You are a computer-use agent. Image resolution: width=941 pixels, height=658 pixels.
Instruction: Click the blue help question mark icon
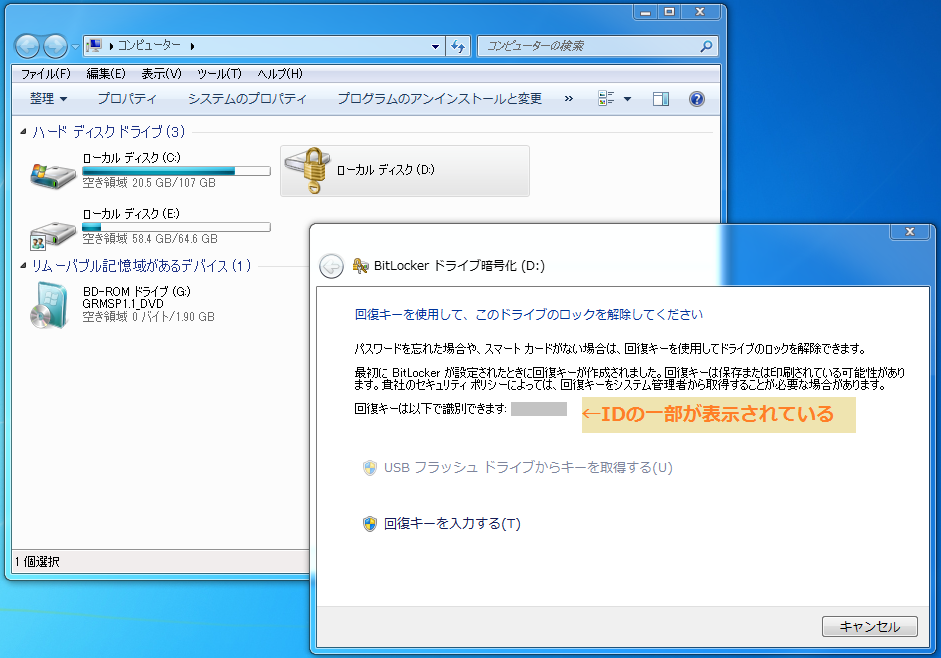(x=697, y=99)
